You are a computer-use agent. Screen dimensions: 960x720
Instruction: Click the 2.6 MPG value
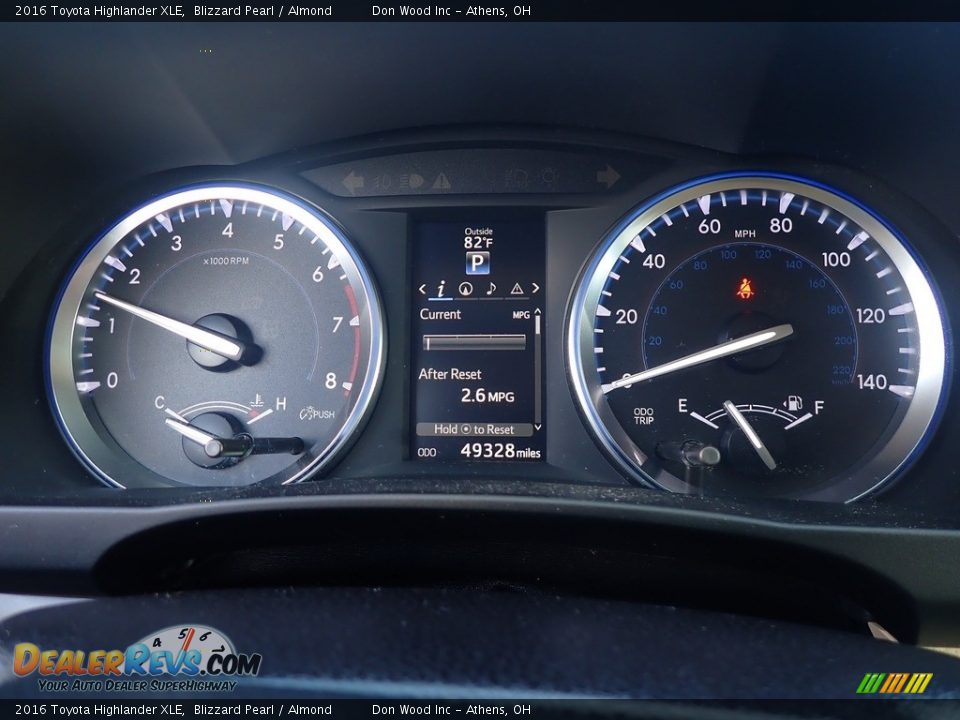[487, 396]
